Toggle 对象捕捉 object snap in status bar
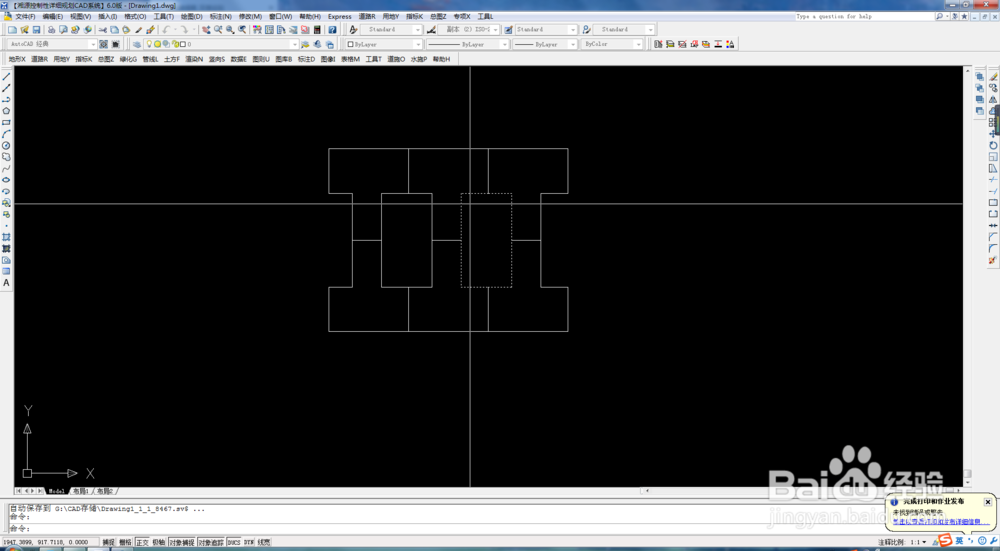Image resolution: width=1000 pixels, height=551 pixels. 182,542
